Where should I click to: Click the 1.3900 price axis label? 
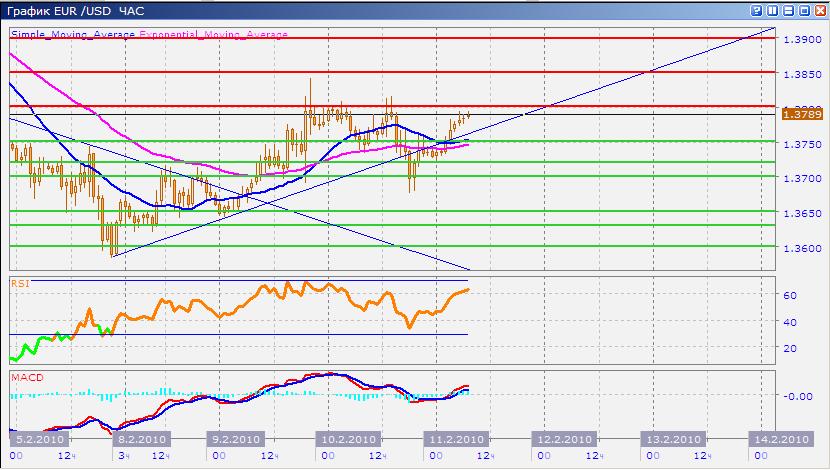[804, 39]
